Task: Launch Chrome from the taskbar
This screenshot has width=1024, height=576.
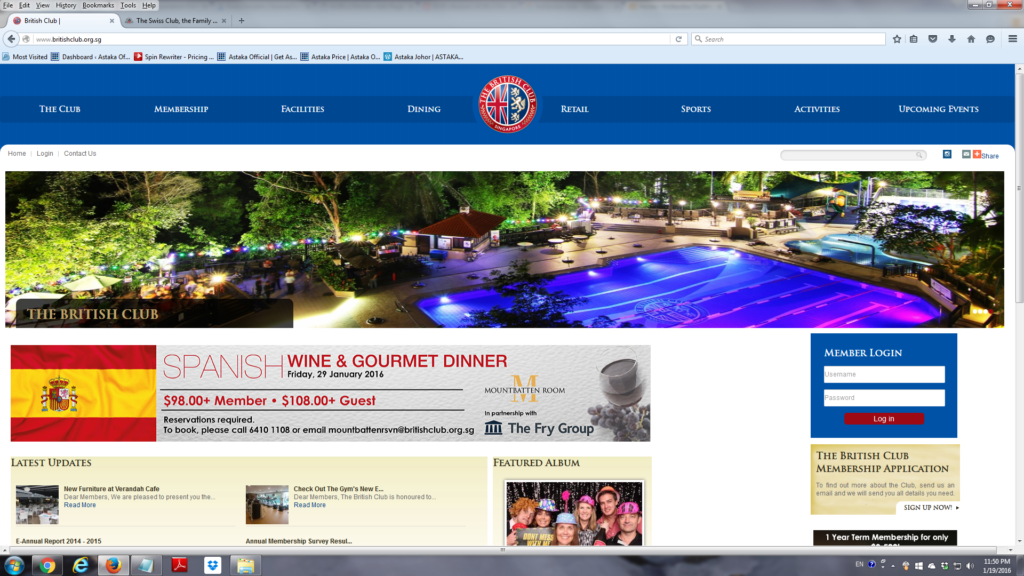Action: tap(47, 565)
